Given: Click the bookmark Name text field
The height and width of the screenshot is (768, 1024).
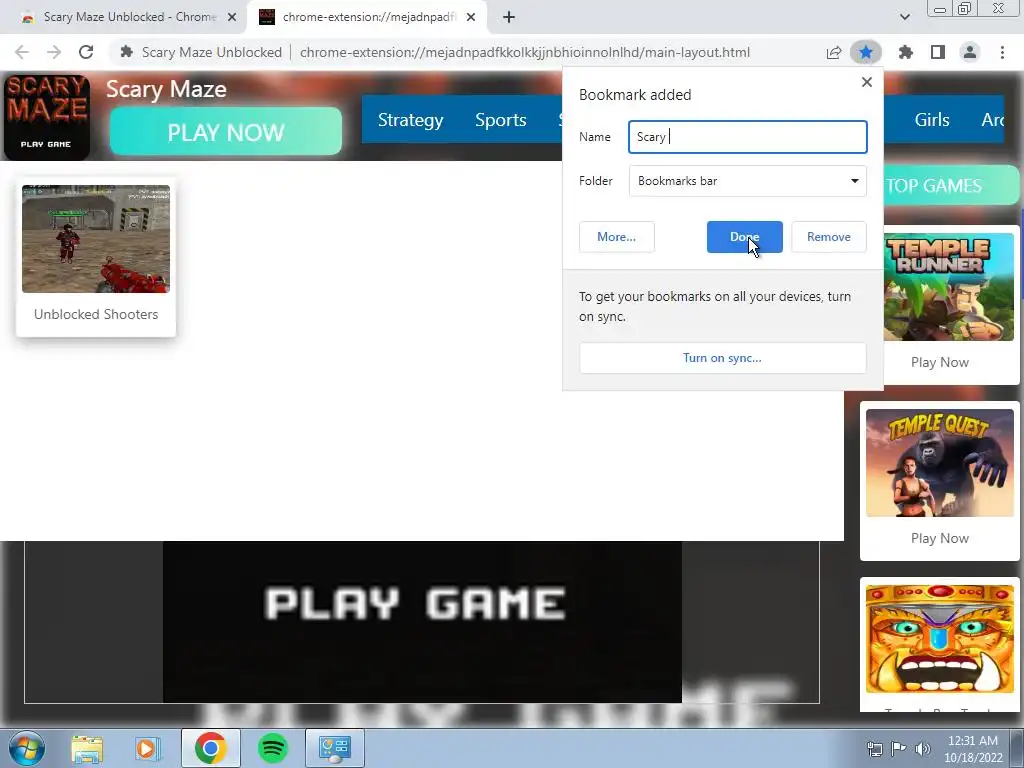Looking at the screenshot, I should 748,137.
